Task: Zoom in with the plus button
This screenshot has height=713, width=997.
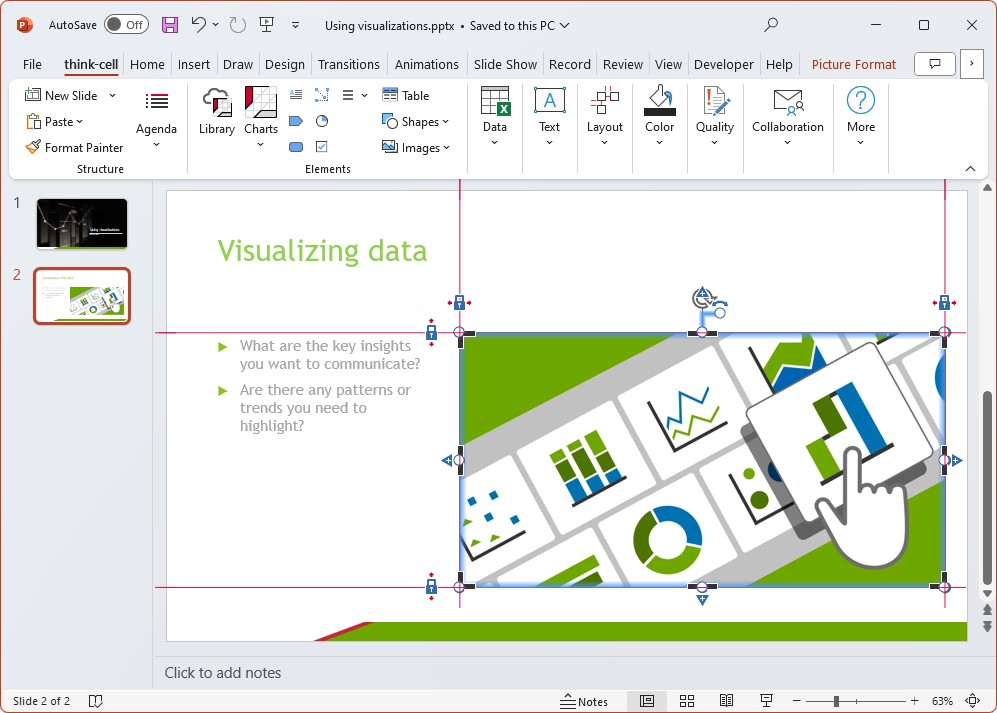Action: coord(914,701)
